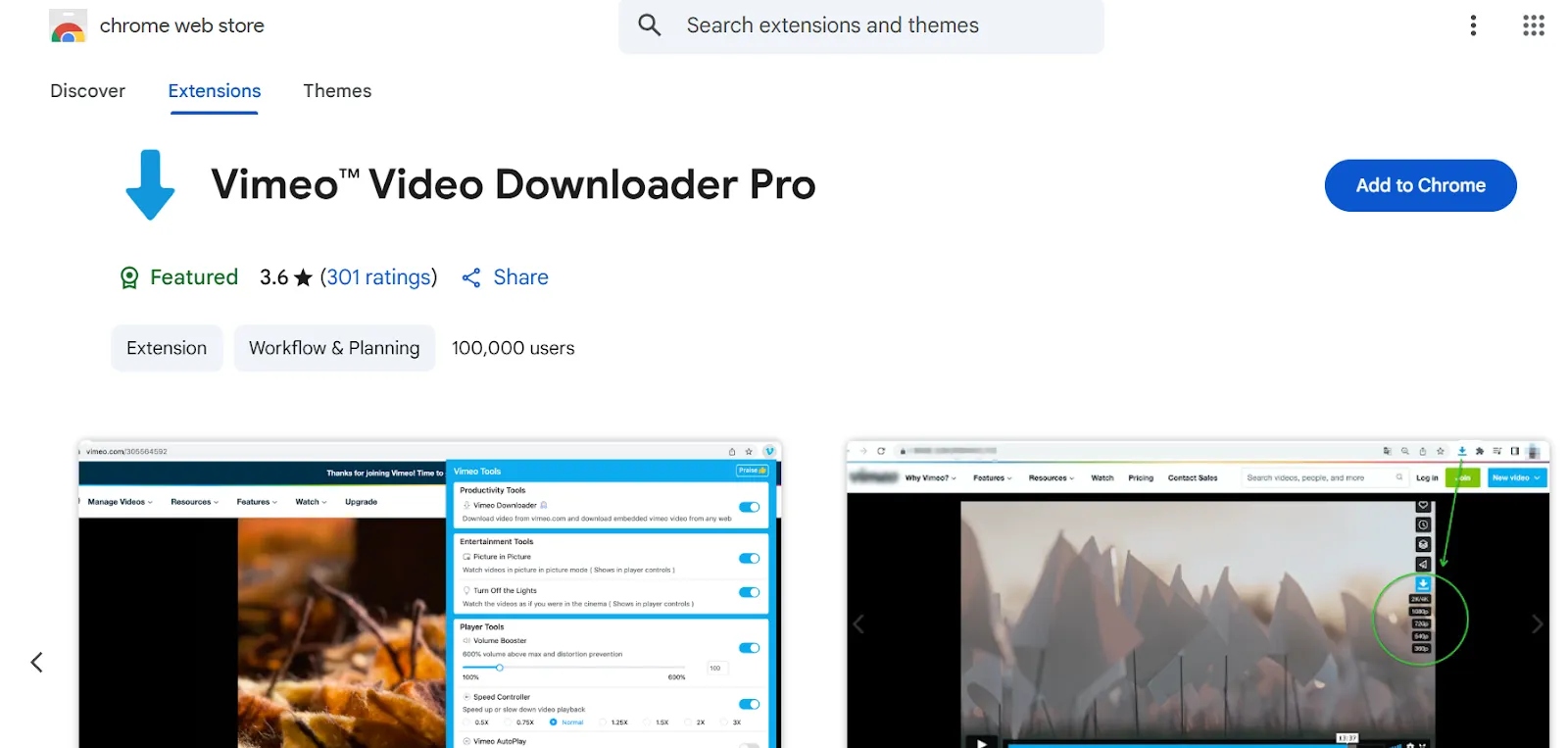Click the green download icon in video player
This screenshot has width=1568, height=748.
(x=1423, y=584)
